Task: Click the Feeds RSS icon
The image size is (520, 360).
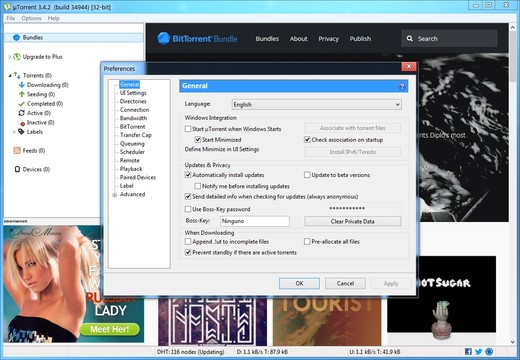Action: point(17,150)
